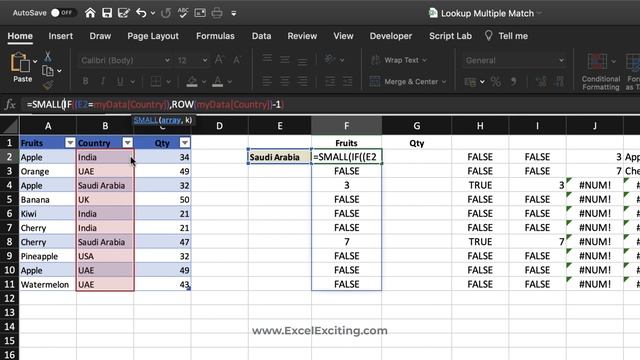Open the Draw tab

100,36
